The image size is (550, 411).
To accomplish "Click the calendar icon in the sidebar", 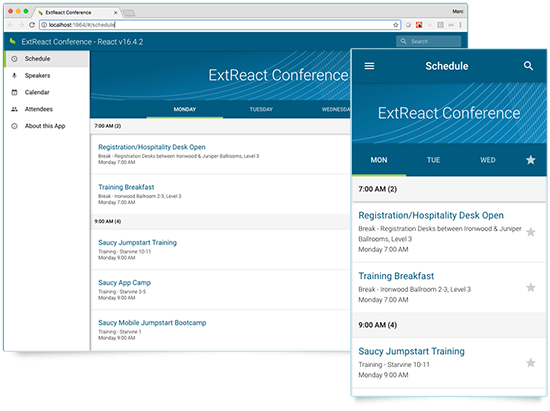I will point(14,93).
